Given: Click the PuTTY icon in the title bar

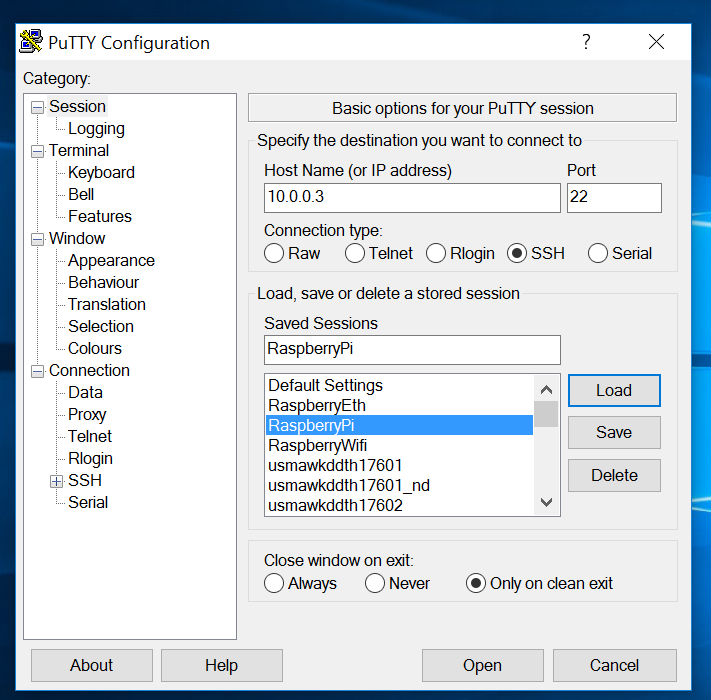Looking at the screenshot, I should coord(31,42).
